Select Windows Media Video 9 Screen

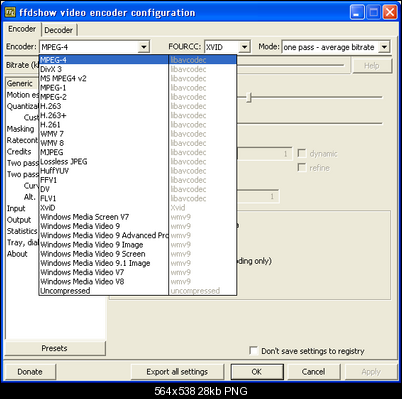138,254
